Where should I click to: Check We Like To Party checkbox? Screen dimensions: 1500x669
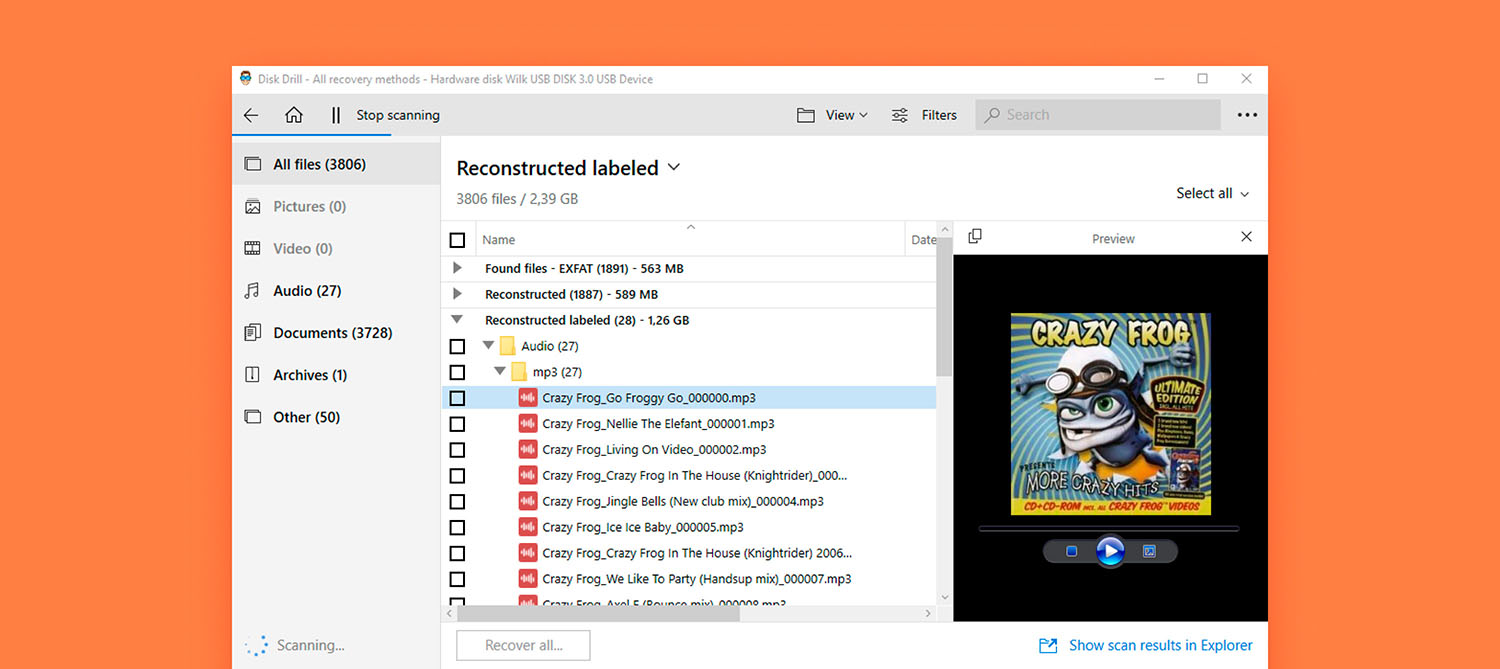457,579
